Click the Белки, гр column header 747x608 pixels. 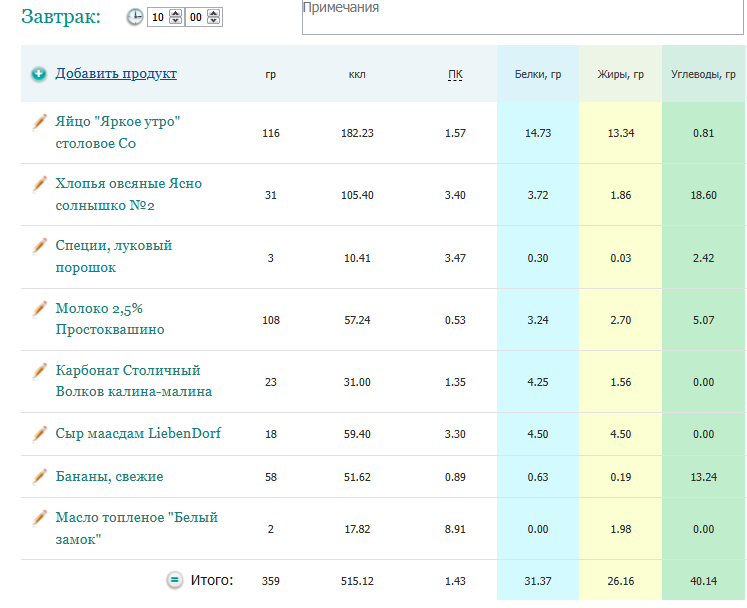tap(538, 74)
